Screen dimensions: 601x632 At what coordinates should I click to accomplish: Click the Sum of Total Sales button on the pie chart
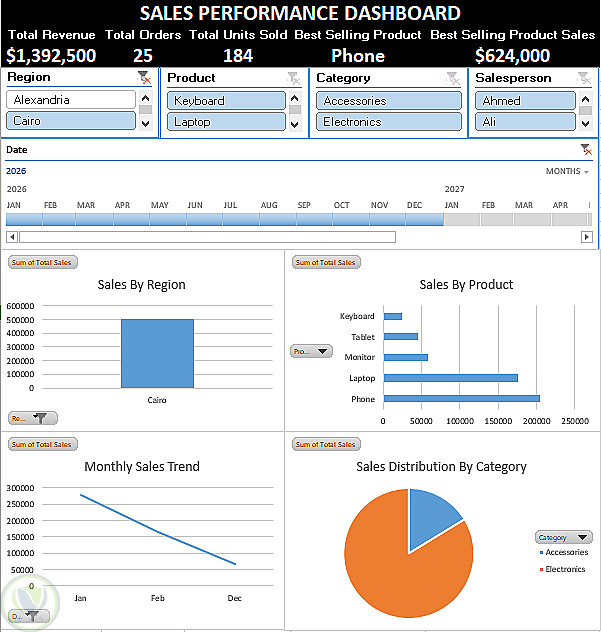click(x=326, y=444)
